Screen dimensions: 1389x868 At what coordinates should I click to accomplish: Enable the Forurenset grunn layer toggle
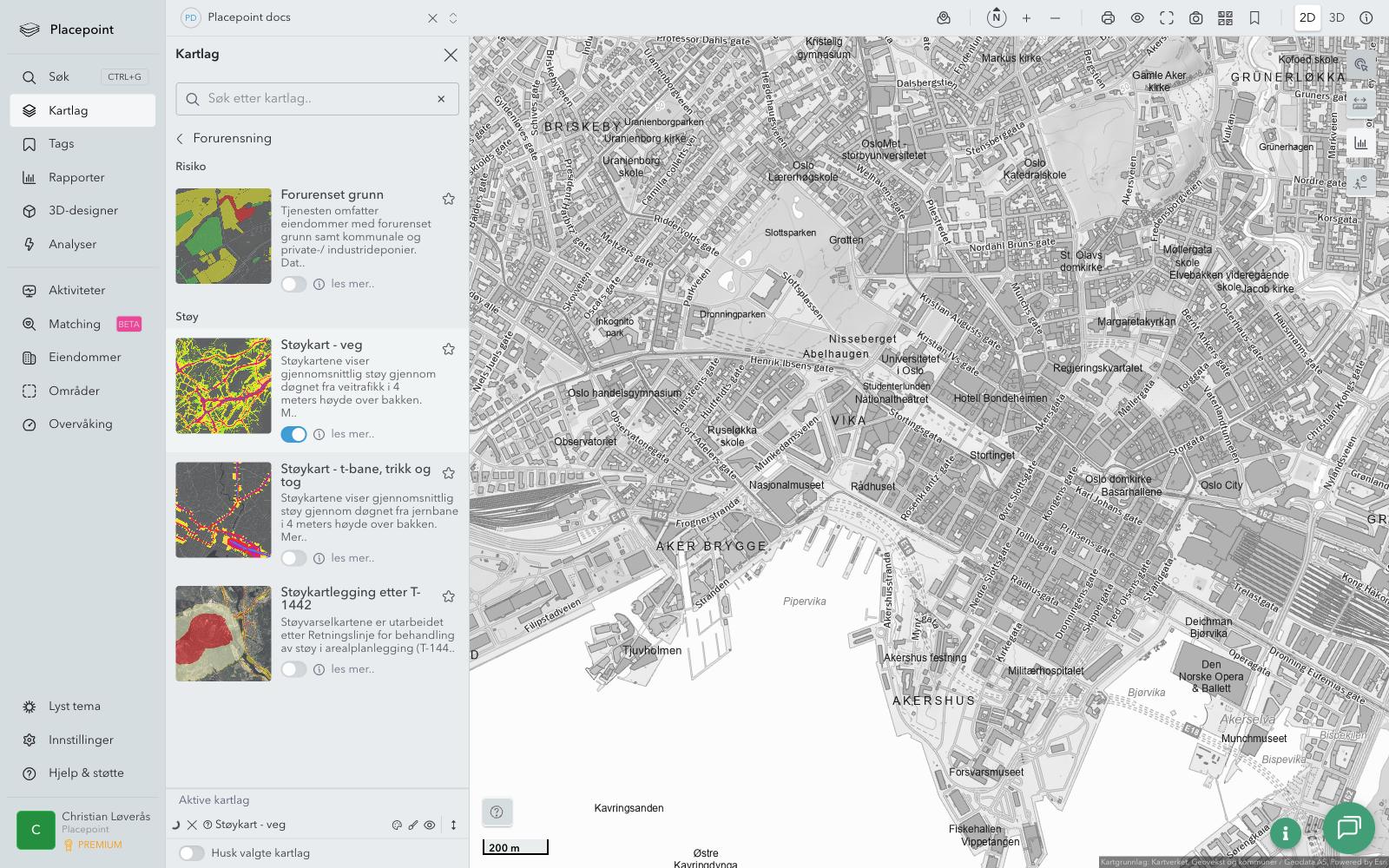[293, 284]
